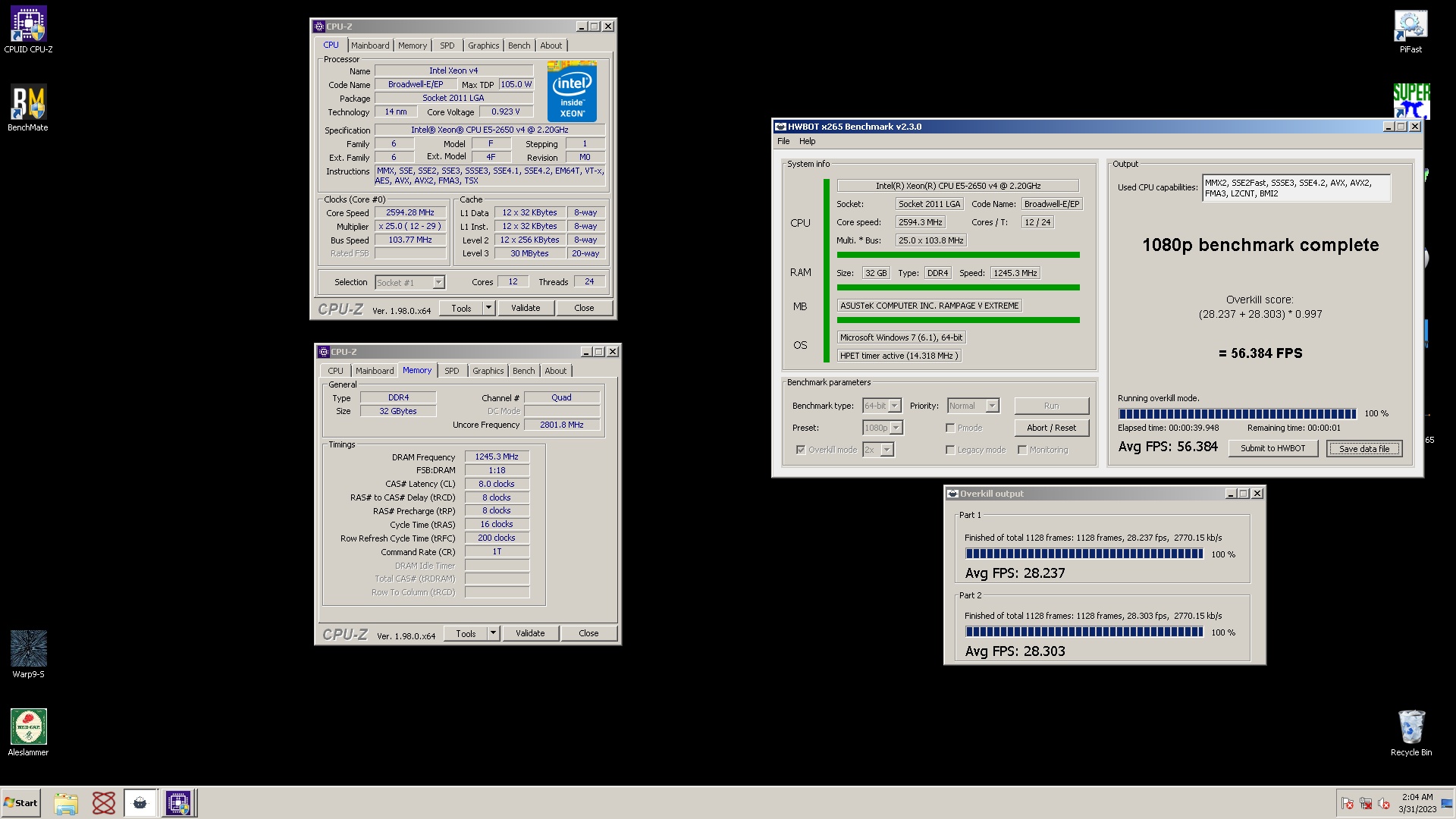Open the Overkill mode 2x dropdown
Viewport: 1456px width, 819px height.
(x=878, y=450)
